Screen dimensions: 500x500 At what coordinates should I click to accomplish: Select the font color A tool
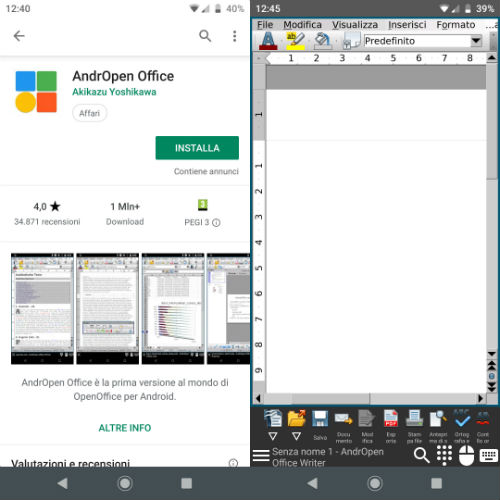(x=268, y=41)
